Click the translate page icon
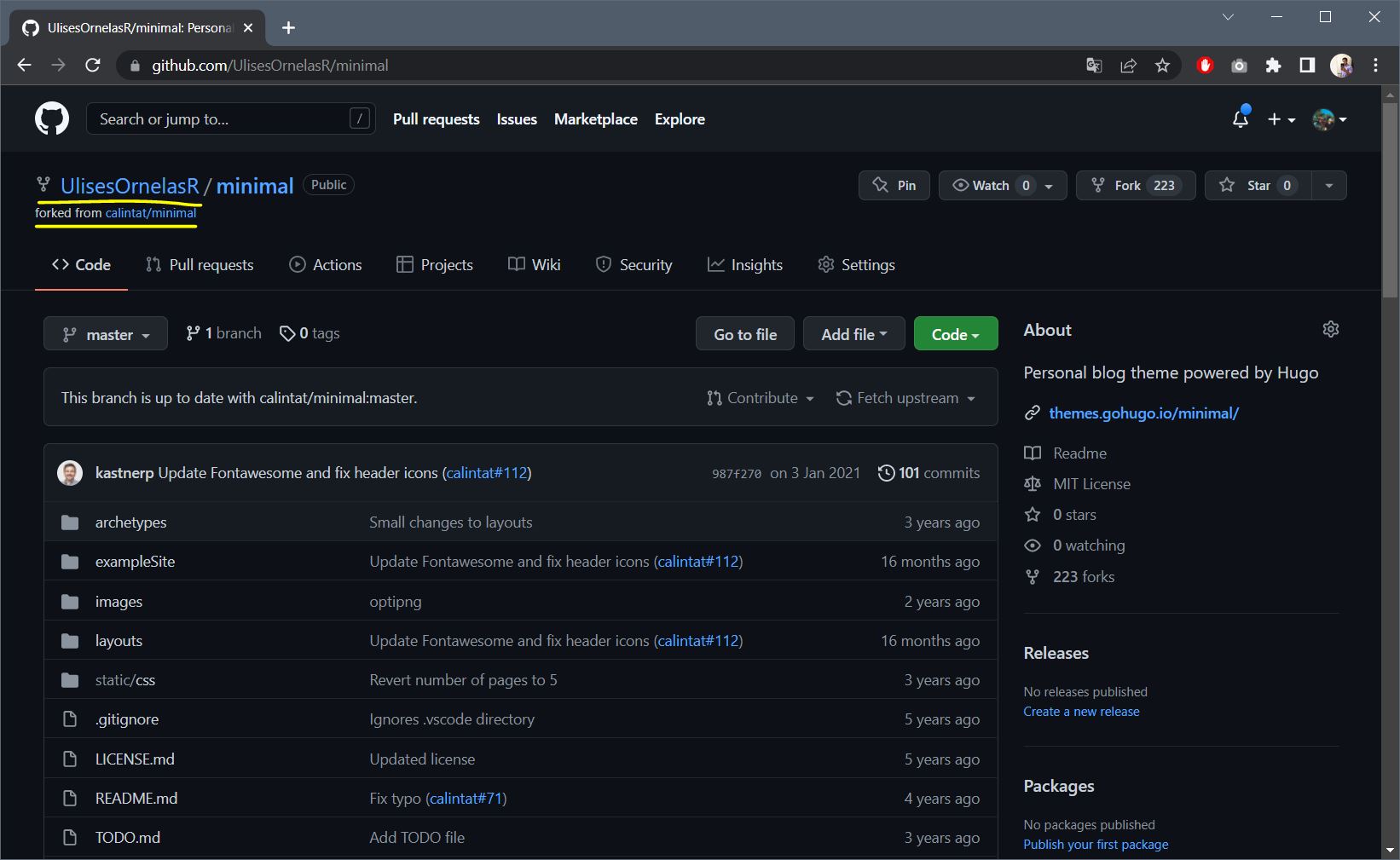The height and width of the screenshot is (860, 1400). 1094,66
